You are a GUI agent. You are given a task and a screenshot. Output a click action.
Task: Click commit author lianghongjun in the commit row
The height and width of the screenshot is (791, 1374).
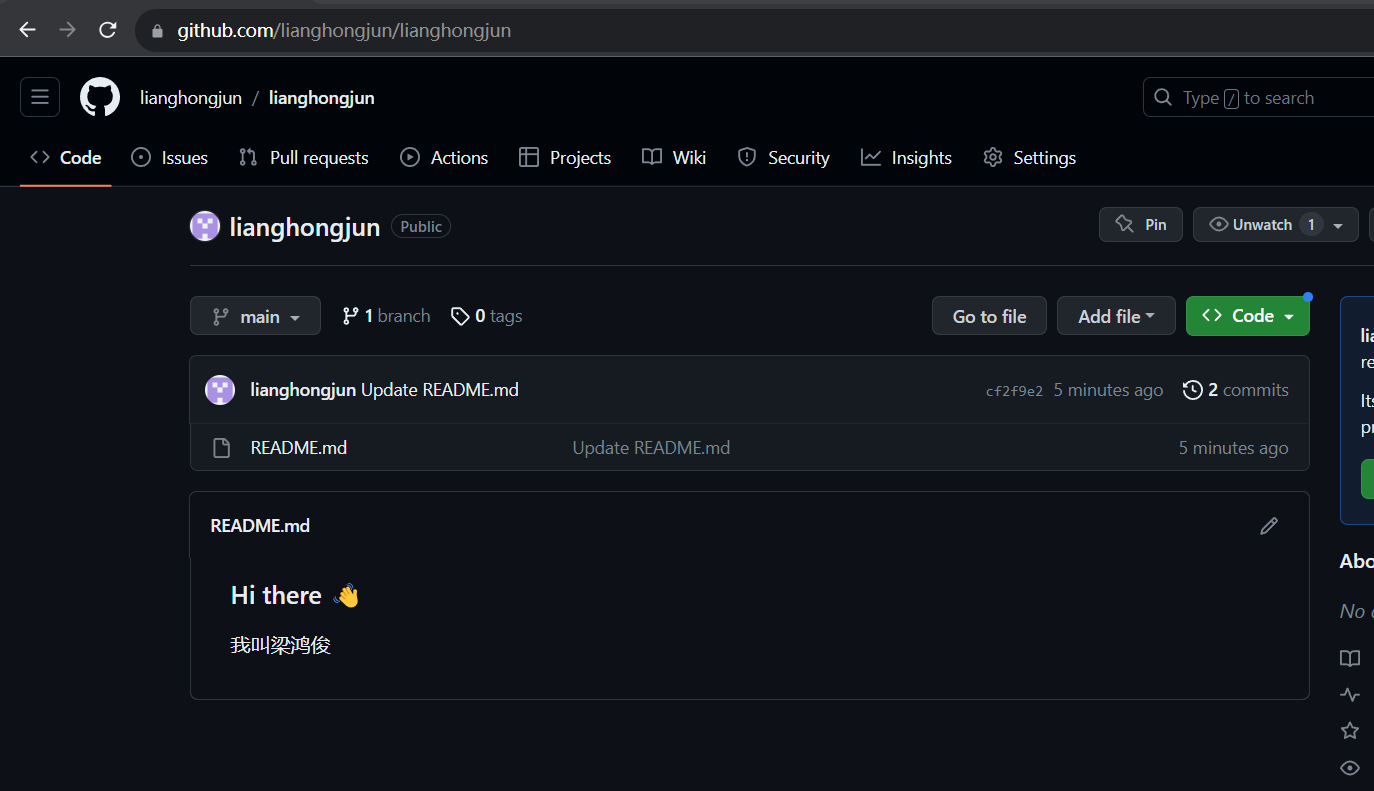pos(303,390)
